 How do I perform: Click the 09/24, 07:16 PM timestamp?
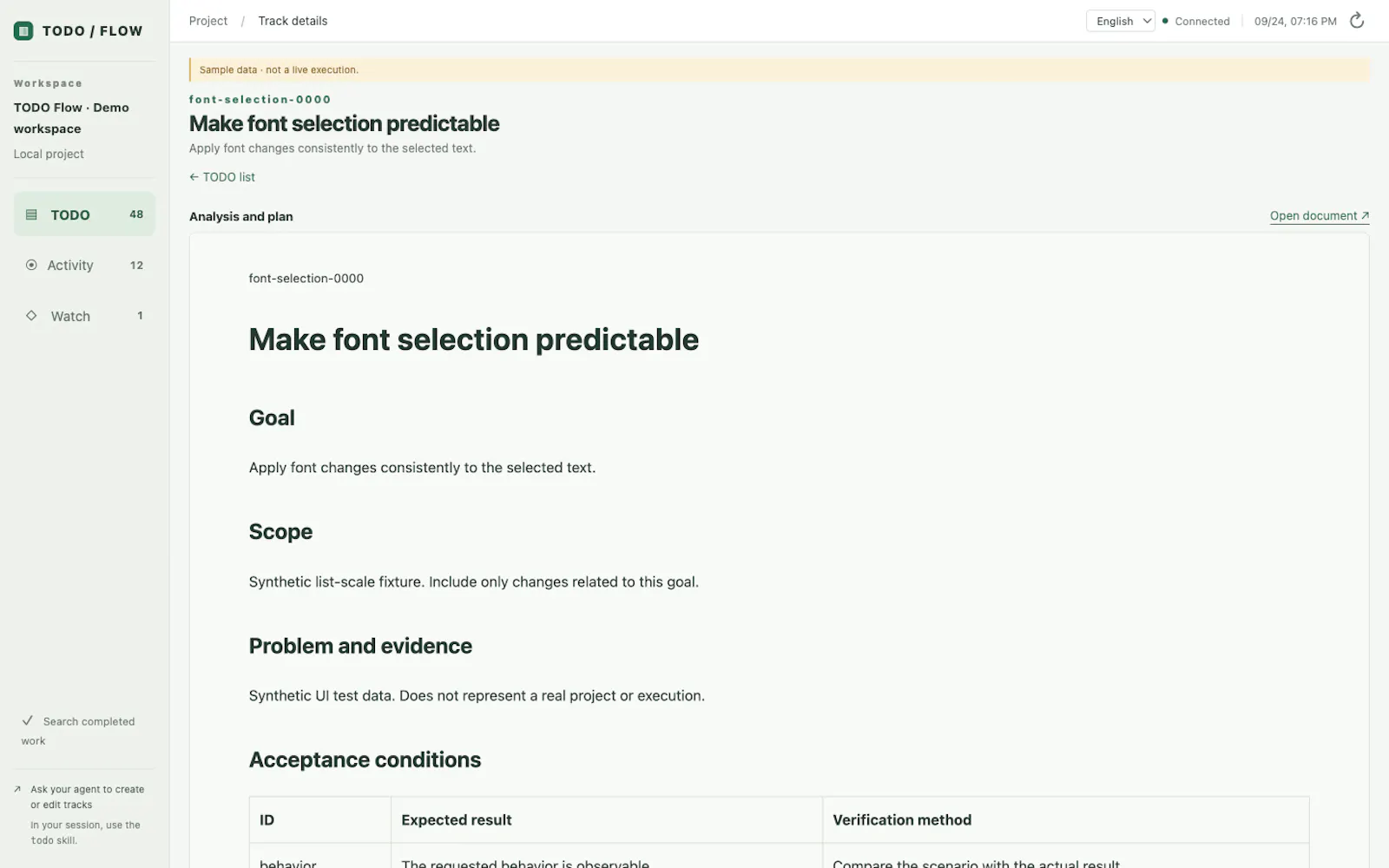coord(1295,21)
